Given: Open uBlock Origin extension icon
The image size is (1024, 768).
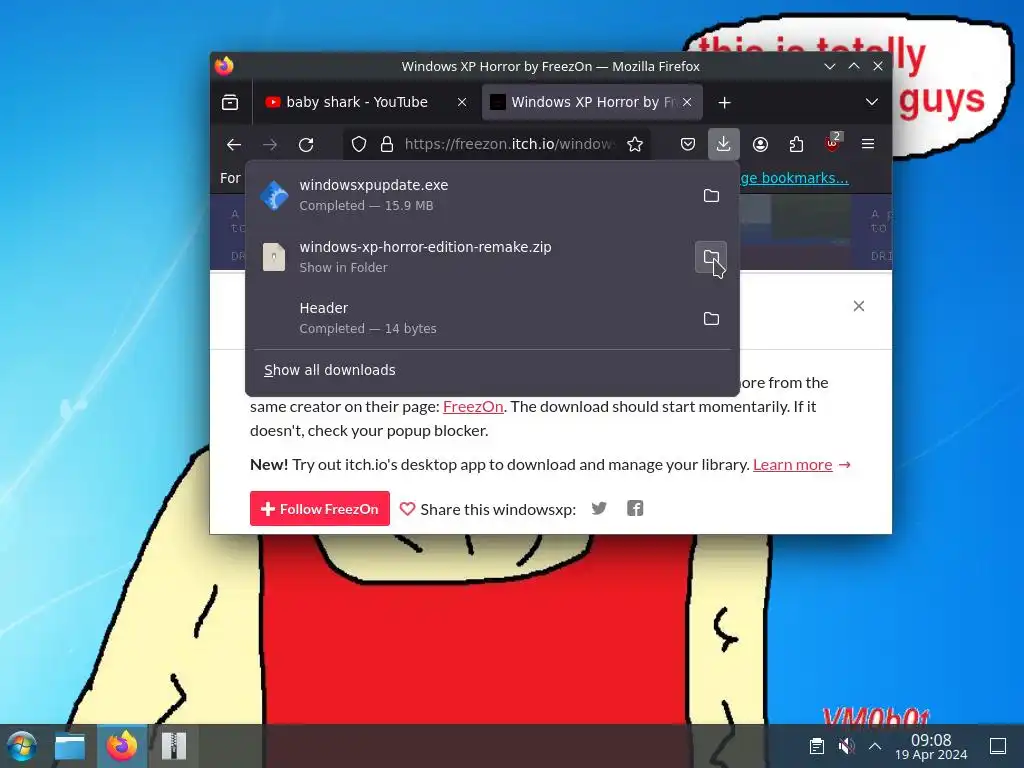Looking at the screenshot, I should coord(832,144).
